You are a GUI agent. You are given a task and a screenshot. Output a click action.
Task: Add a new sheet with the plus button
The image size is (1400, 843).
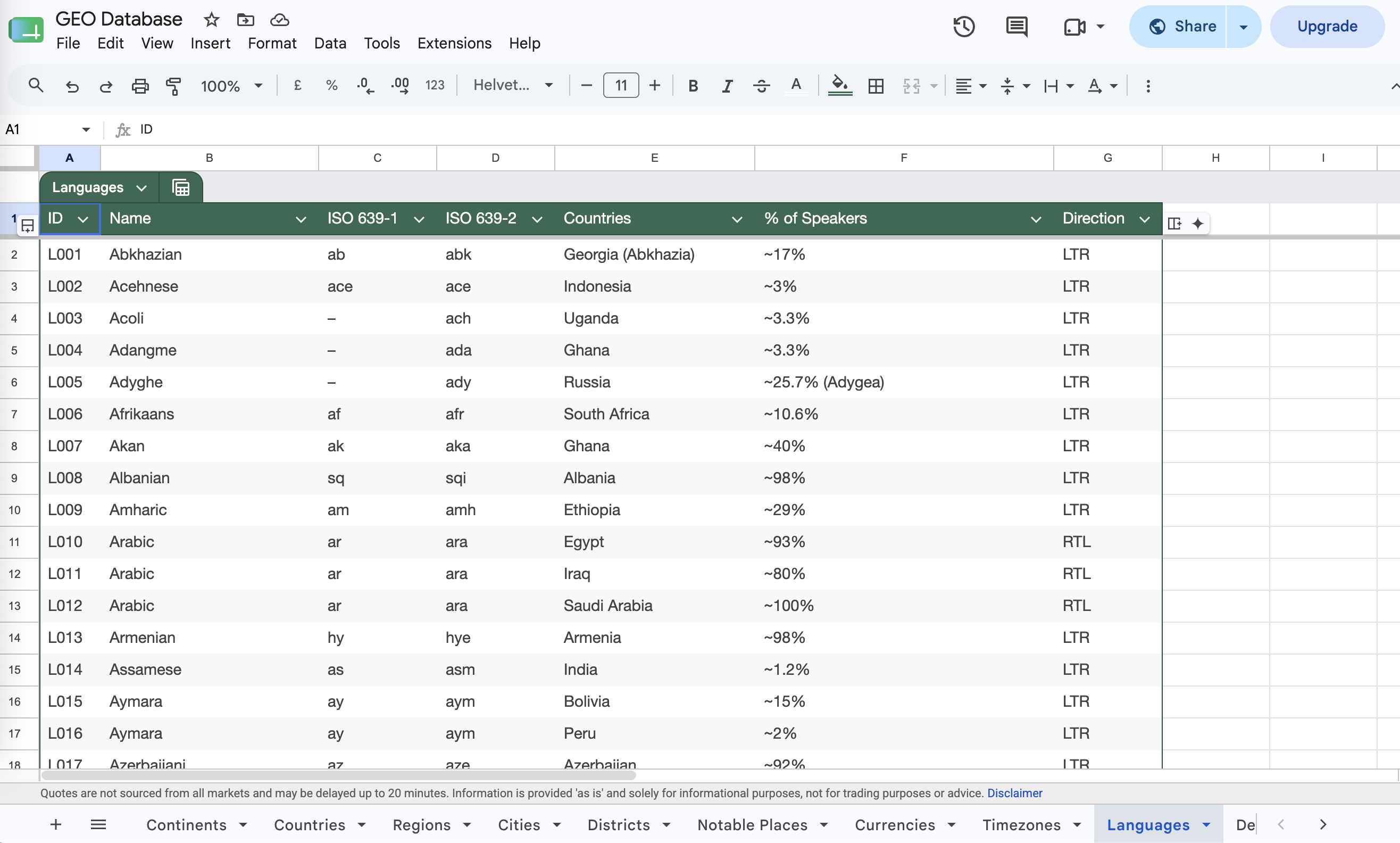coord(56,824)
